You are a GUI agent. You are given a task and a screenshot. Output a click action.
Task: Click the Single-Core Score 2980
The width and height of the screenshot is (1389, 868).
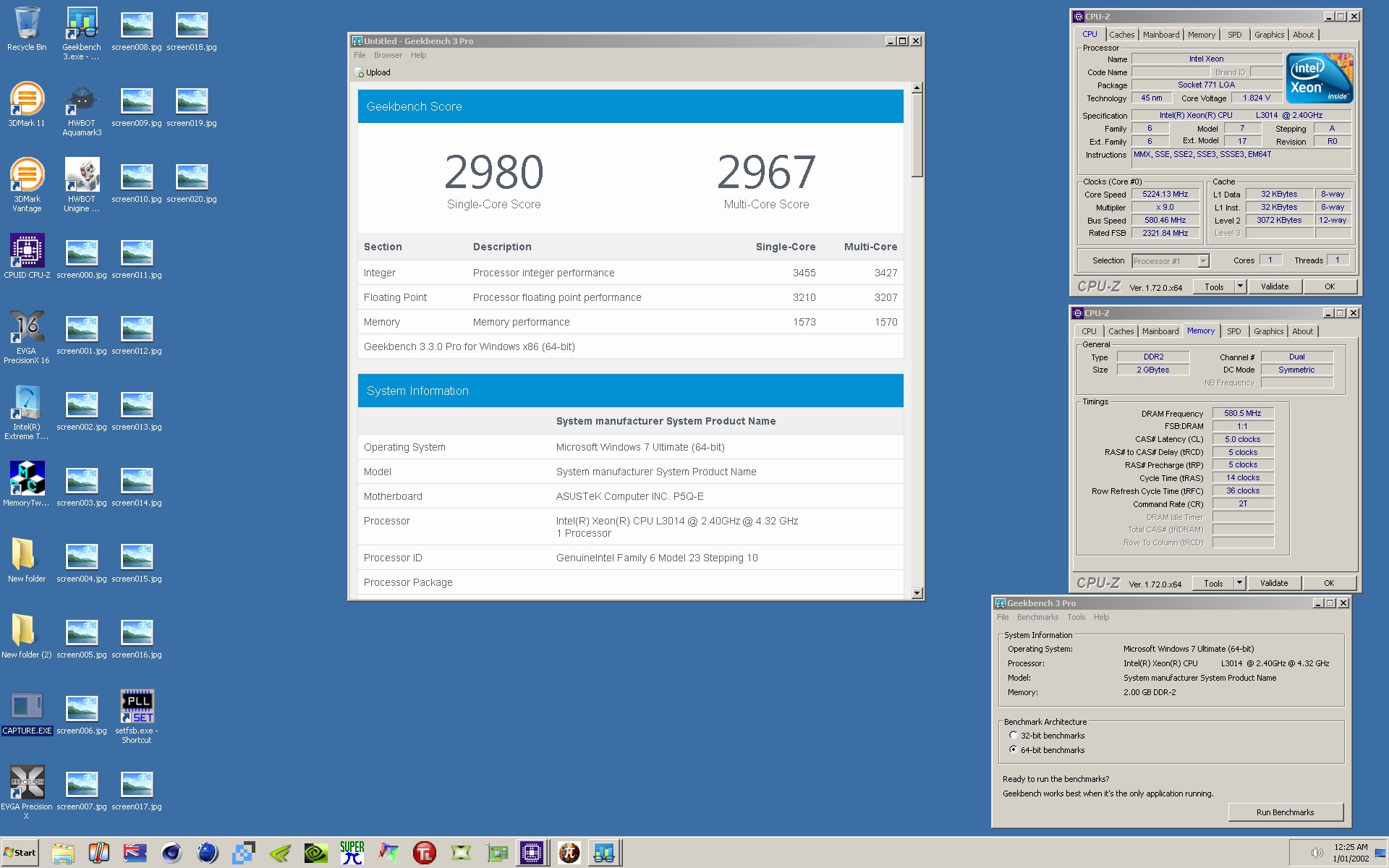[x=494, y=172]
